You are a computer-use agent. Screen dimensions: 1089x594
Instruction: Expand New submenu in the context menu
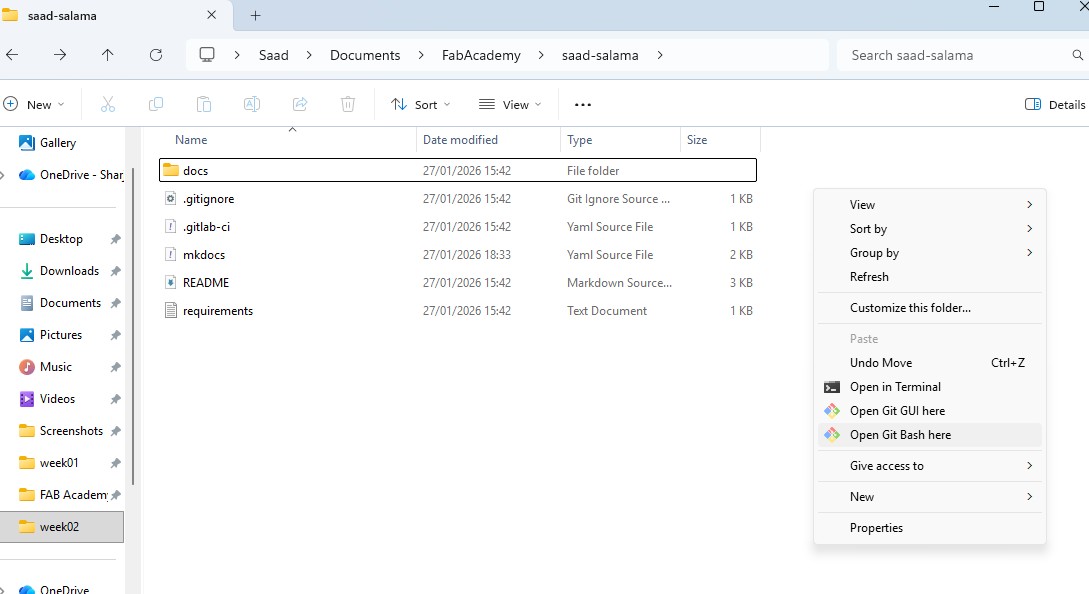(x=930, y=497)
